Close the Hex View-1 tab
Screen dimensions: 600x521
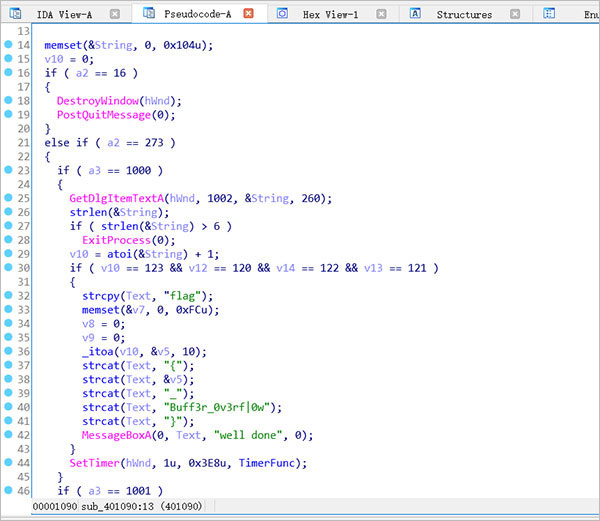coord(381,14)
